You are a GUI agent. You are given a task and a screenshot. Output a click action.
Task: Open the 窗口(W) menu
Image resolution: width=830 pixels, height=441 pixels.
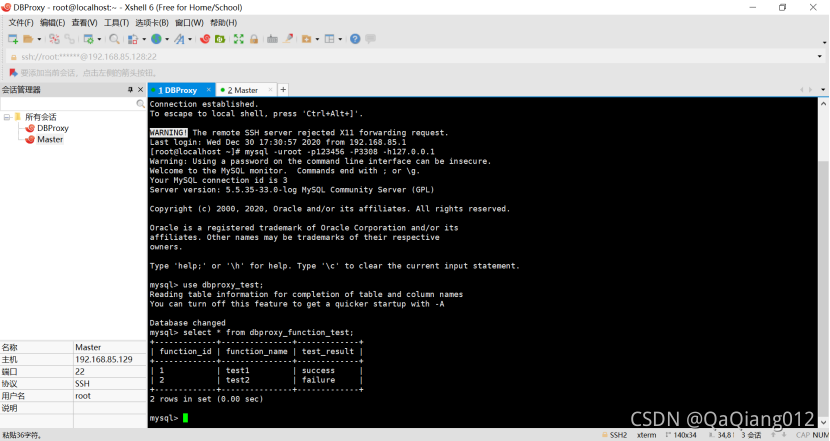(189, 23)
